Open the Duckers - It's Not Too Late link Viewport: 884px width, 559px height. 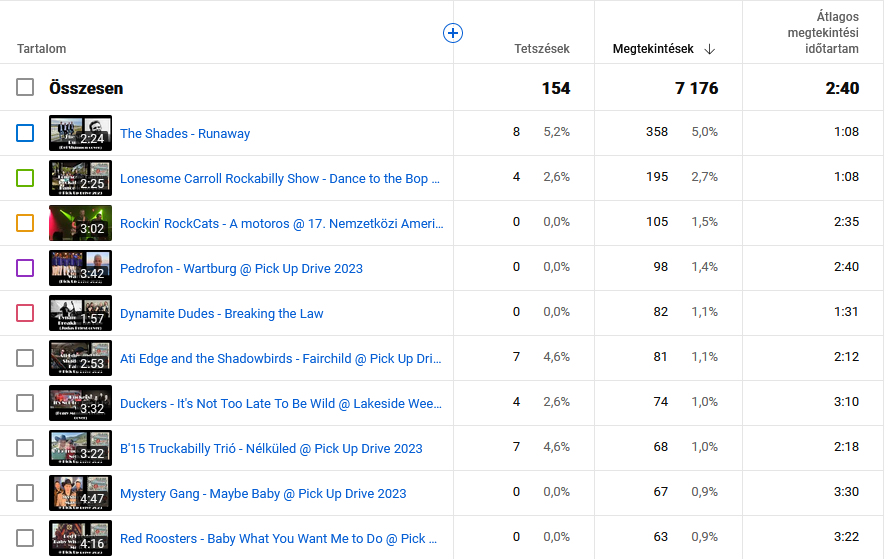tap(280, 404)
